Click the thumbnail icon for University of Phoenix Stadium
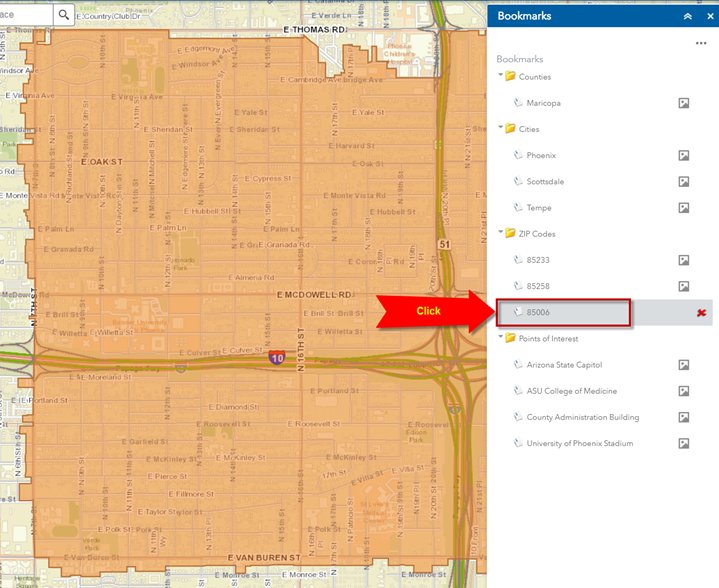This screenshot has width=719, height=588. point(684,443)
